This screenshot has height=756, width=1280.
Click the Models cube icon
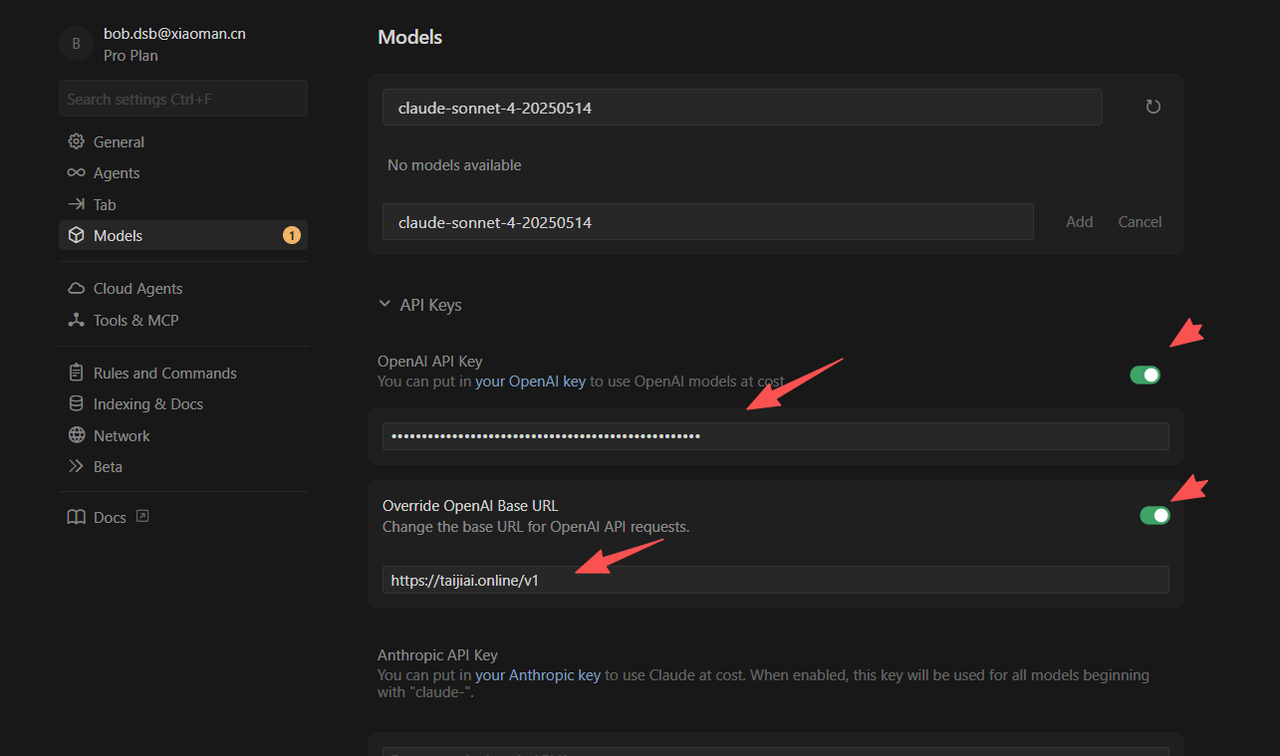pos(76,235)
